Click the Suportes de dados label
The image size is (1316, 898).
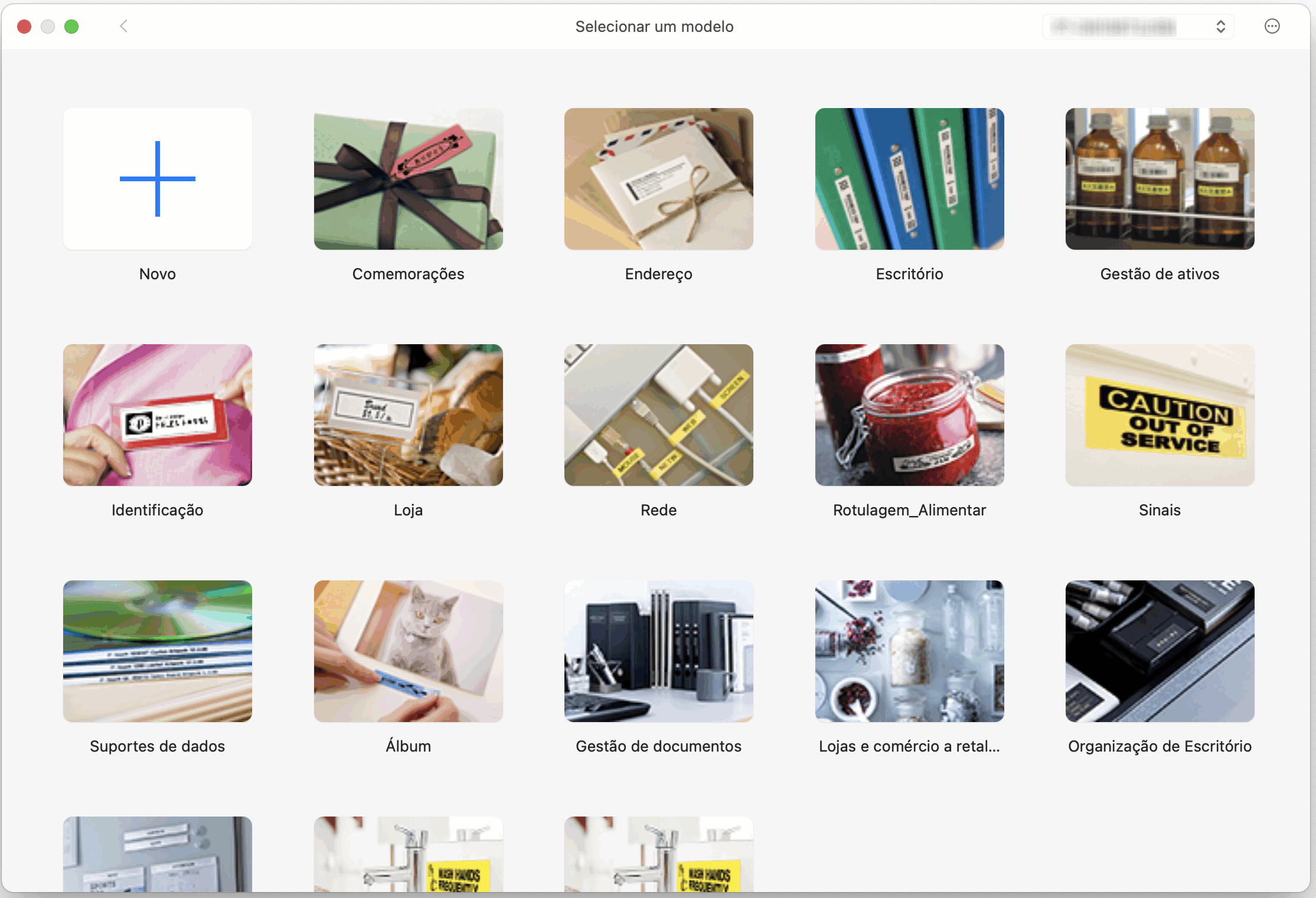point(158,747)
